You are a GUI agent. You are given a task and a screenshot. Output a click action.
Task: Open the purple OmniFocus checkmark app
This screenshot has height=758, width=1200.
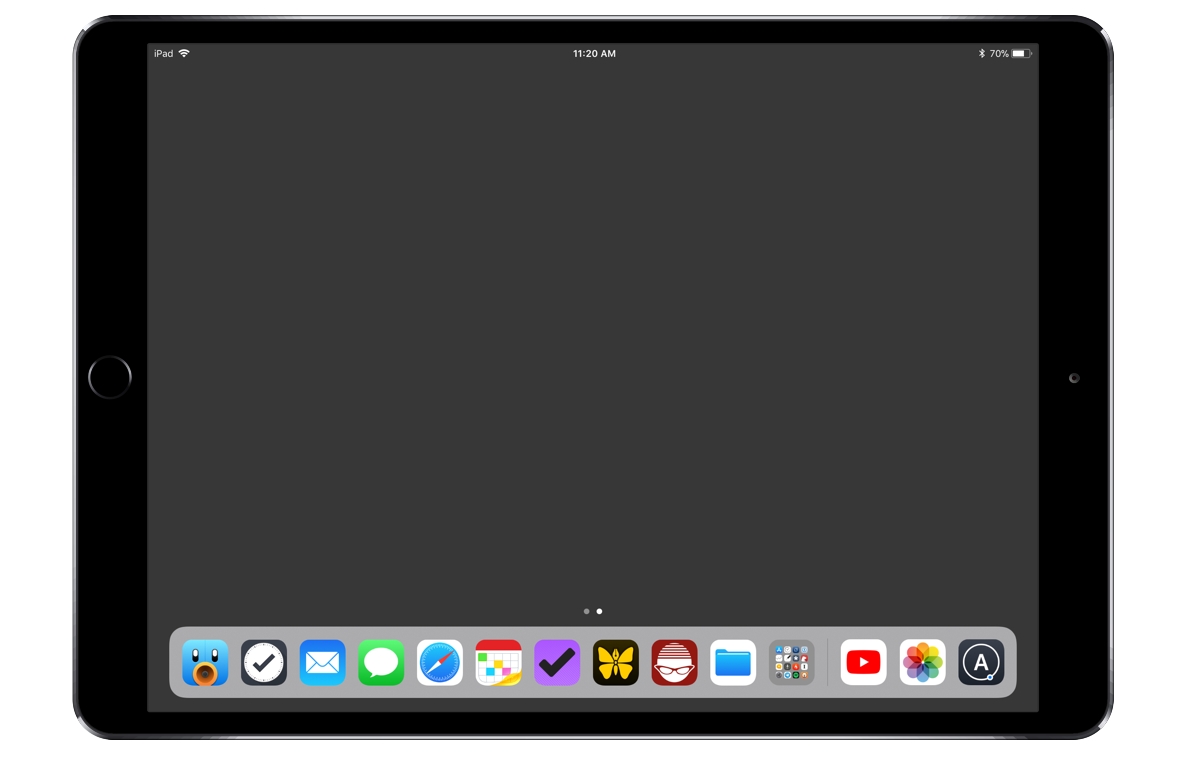point(557,662)
